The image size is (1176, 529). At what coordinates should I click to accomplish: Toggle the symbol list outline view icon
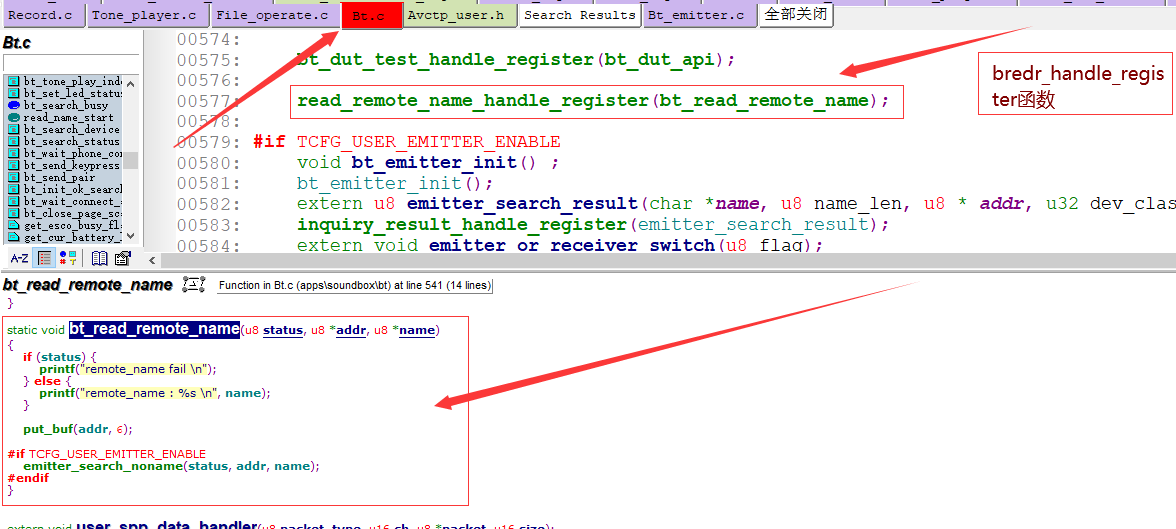coord(45,258)
